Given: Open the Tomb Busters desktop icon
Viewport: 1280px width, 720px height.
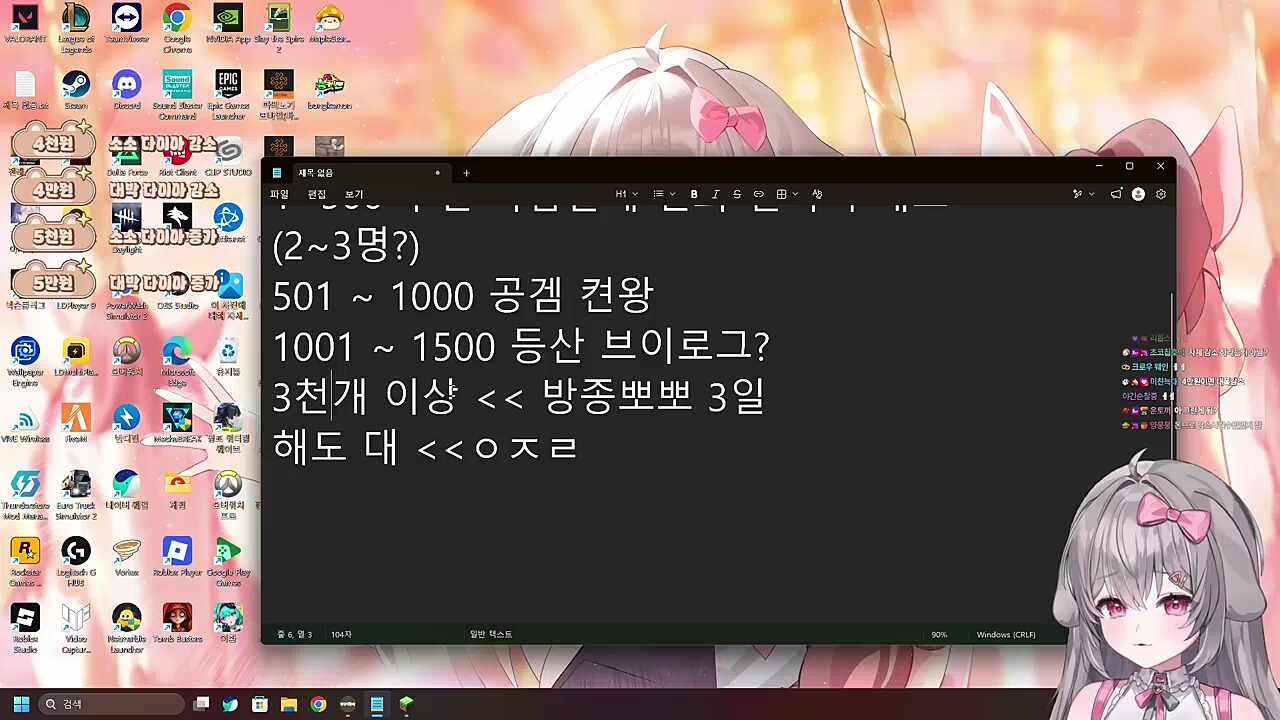Looking at the screenshot, I should pyautogui.click(x=177, y=623).
